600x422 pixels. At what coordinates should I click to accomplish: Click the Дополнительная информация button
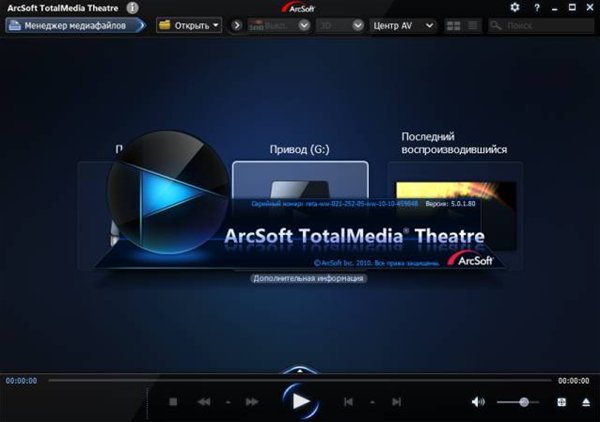click(x=308, y=278)
